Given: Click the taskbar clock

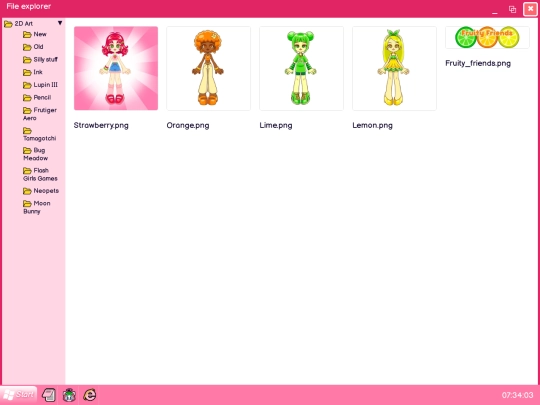Looking at the screenshot, I should [x=518, y=395].
